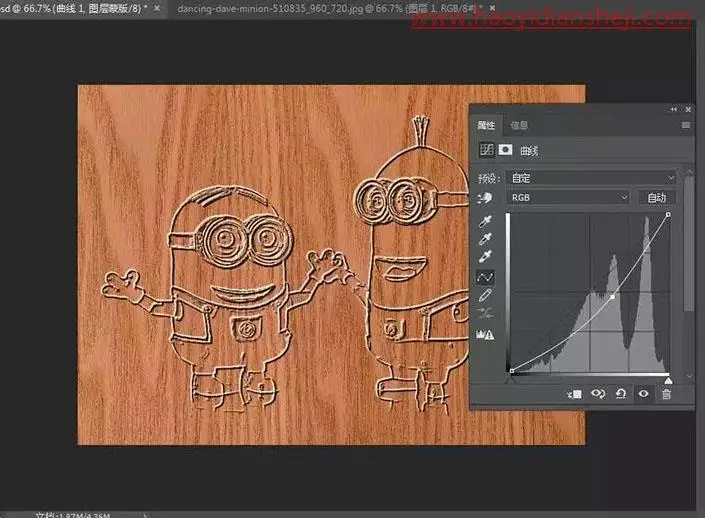Select the Curves adjustment icon in Properties

(x=486, y=150)
